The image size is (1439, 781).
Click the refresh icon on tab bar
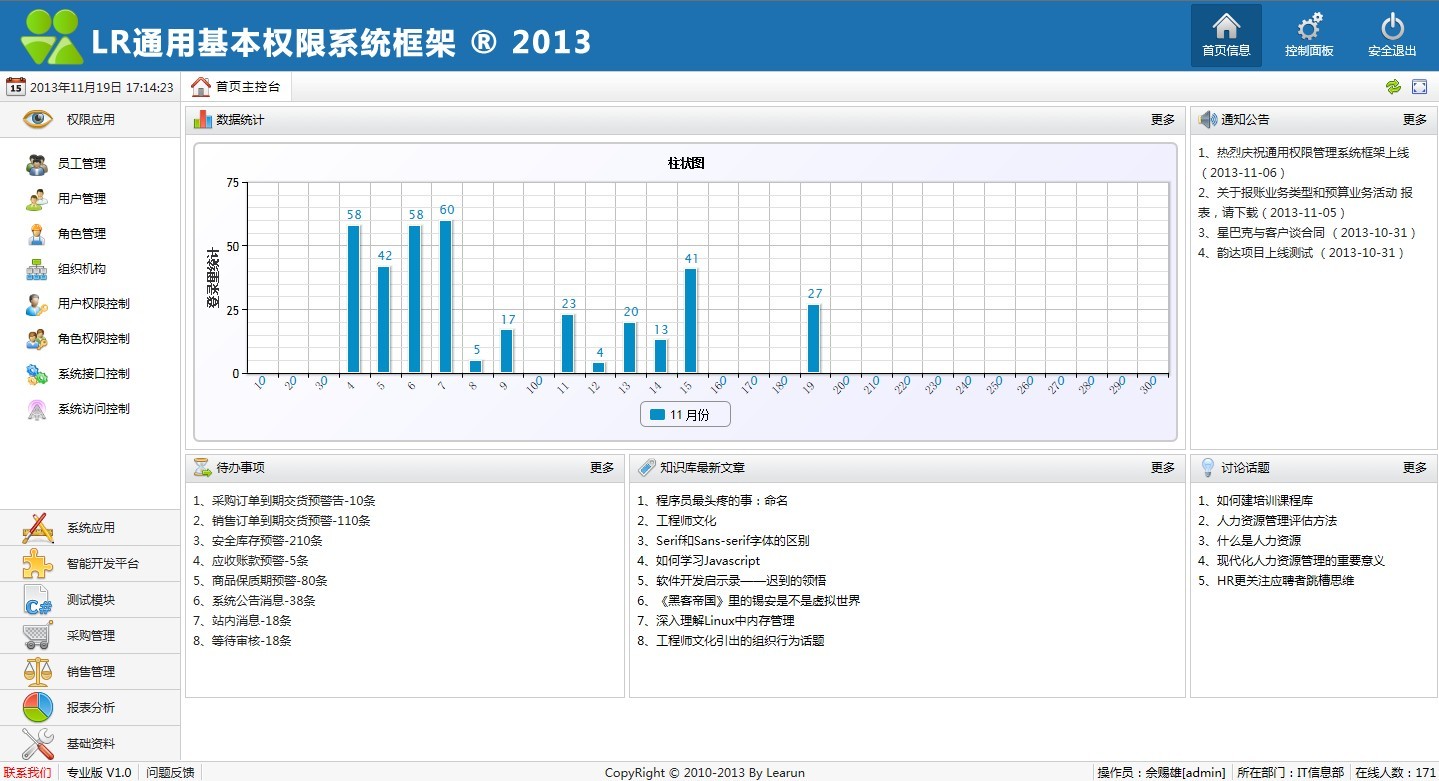[1393, 87]
